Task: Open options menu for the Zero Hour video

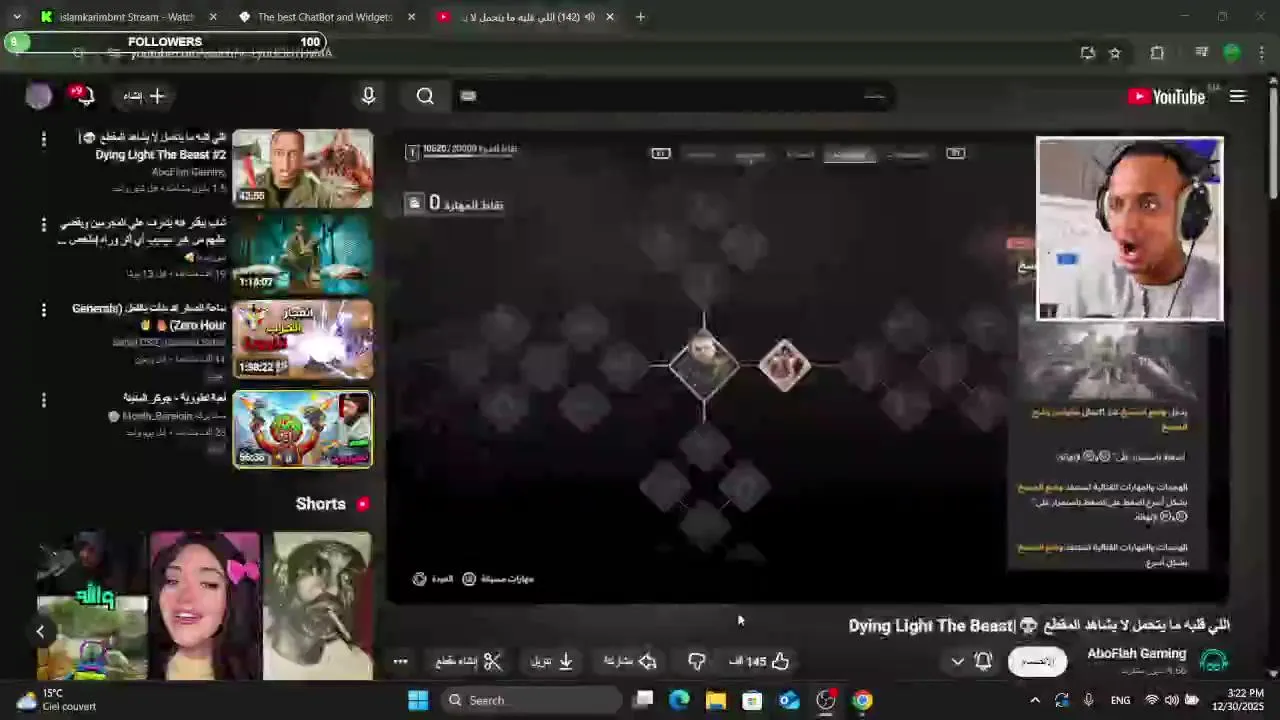Action: pos(43,310)
